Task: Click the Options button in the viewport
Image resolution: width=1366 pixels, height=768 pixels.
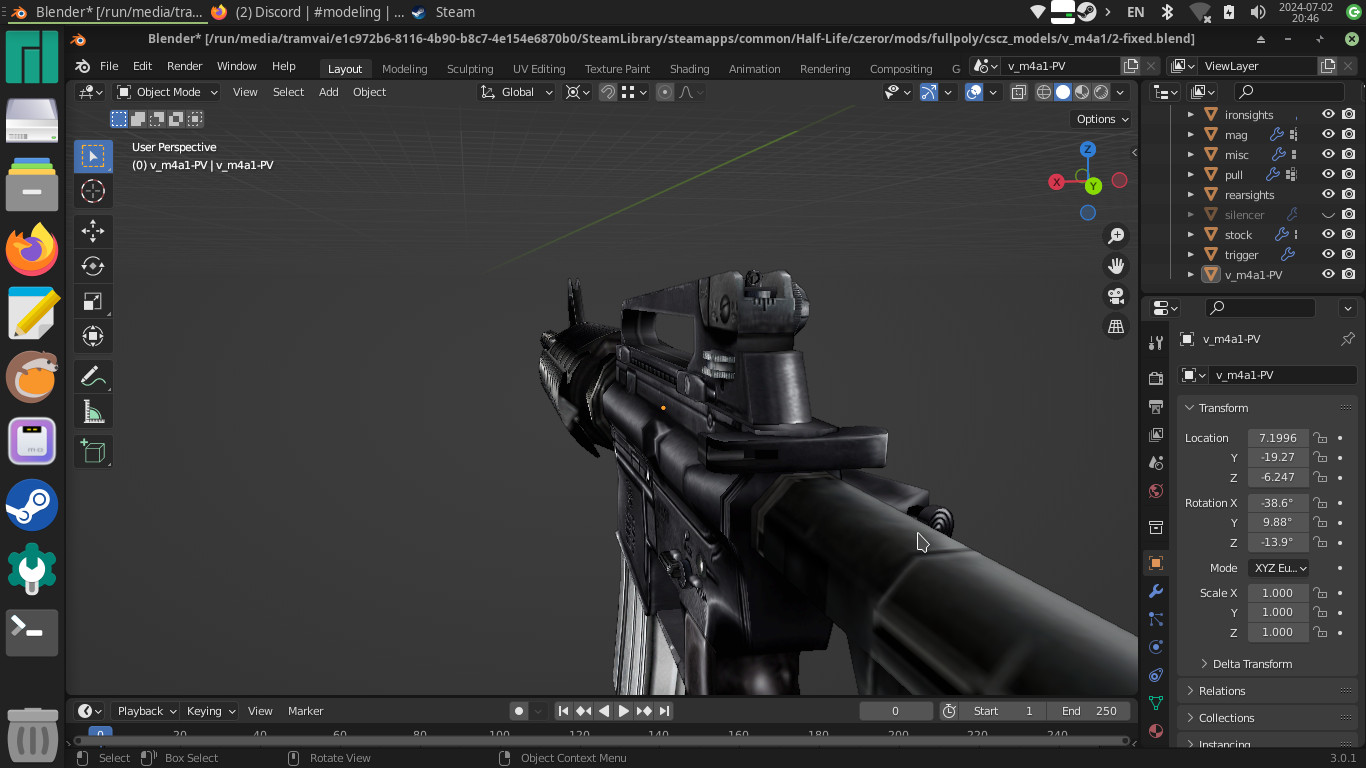Action: click(x=1100, y=119)
